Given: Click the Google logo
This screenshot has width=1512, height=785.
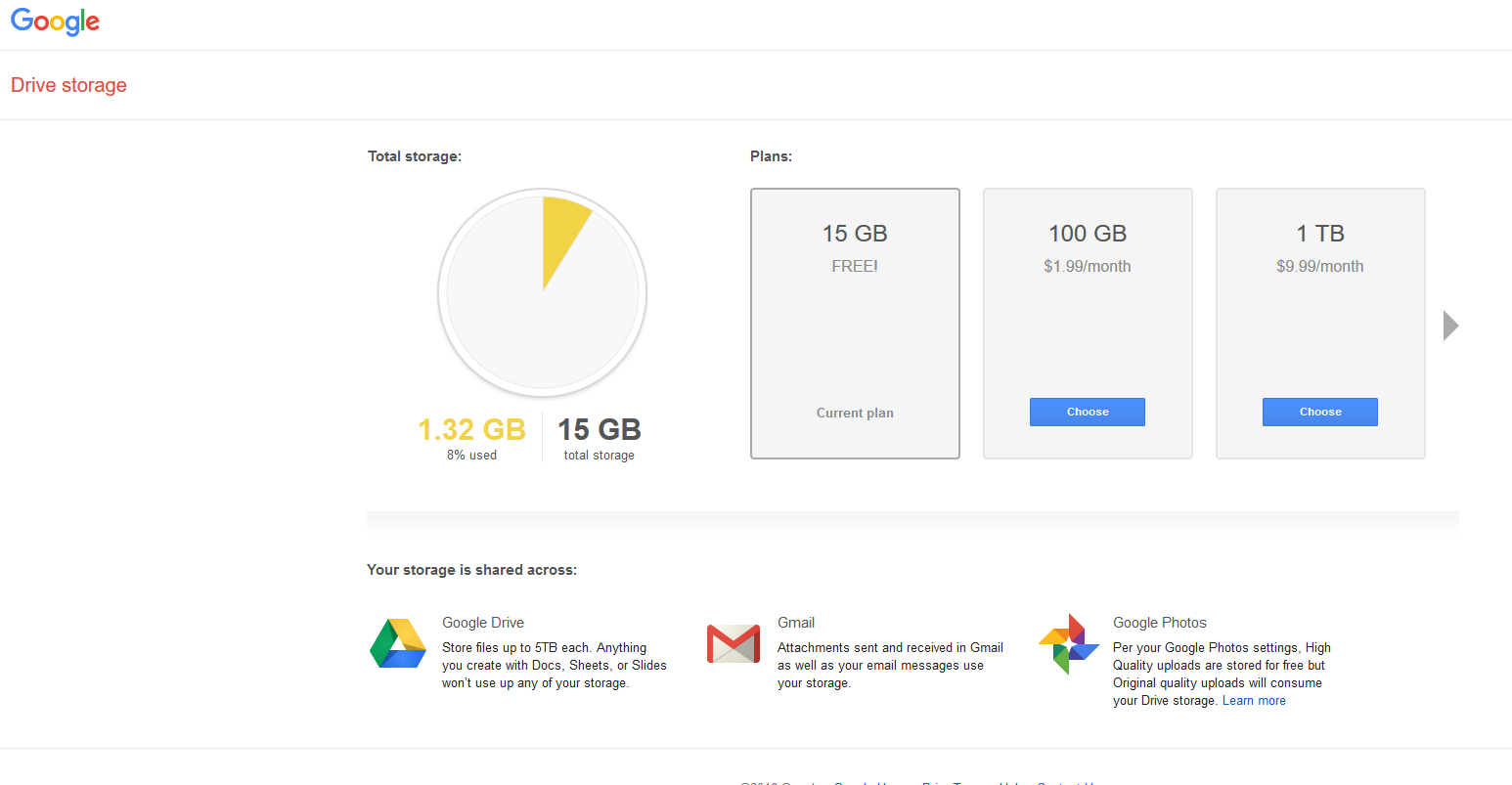Looking at the screenshot, I should point(56,22).
